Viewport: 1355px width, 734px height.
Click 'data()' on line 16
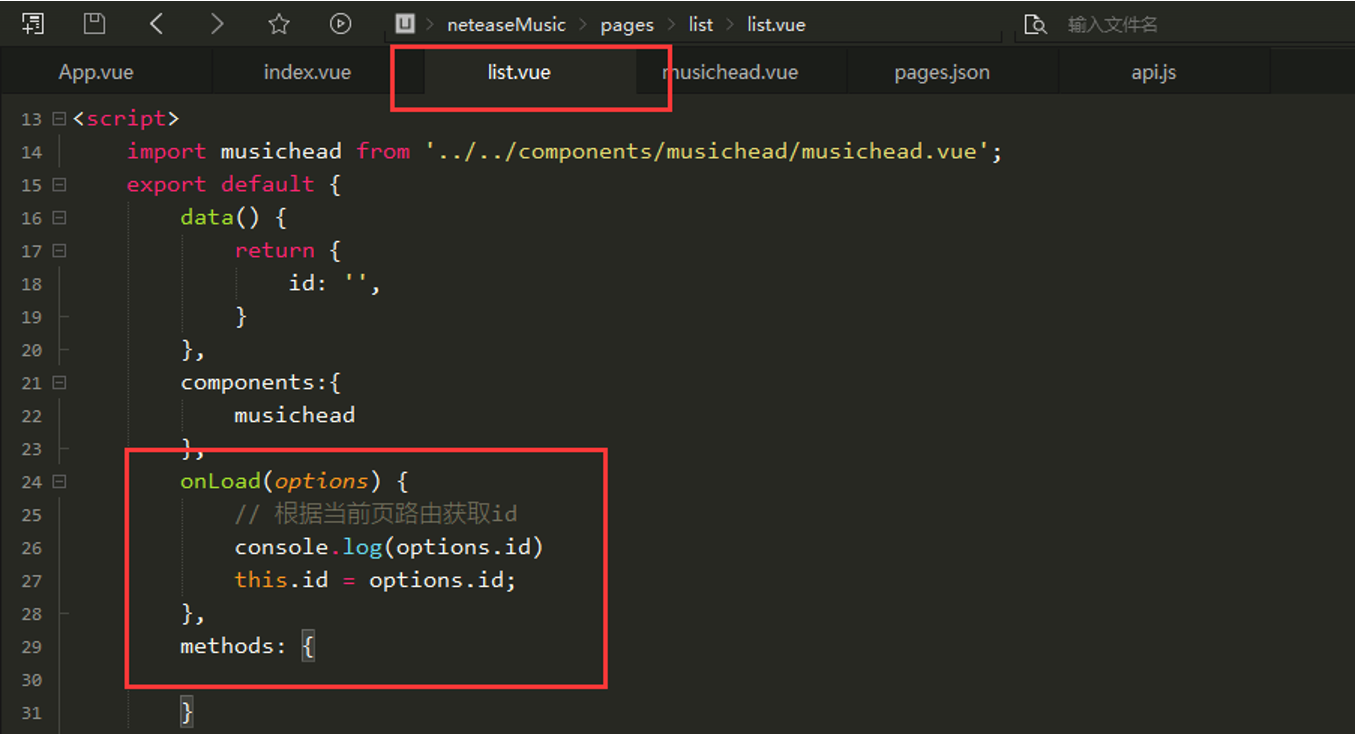(220, 218)
